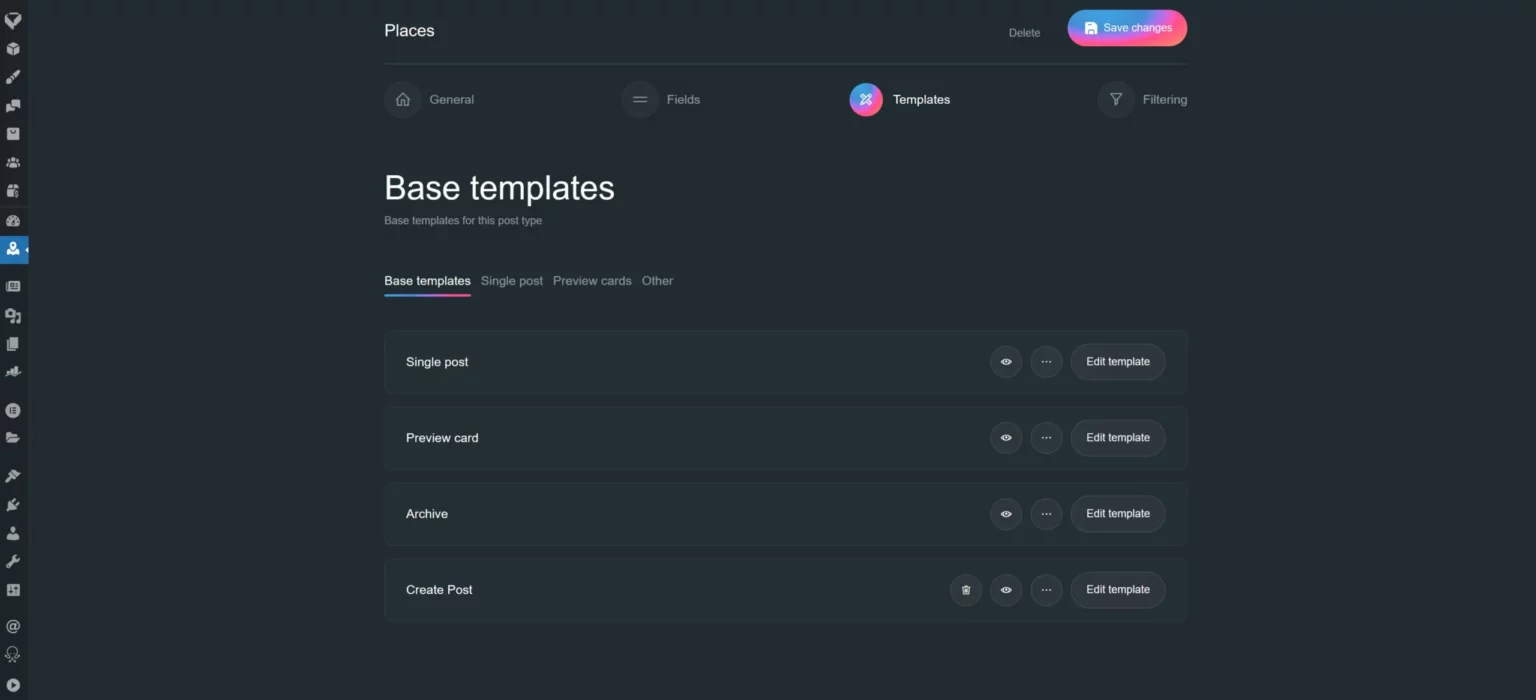1536x700 pixels.
Task: Open the wrench Tools icon in sidebar
Action: click(x=13, y=562)
